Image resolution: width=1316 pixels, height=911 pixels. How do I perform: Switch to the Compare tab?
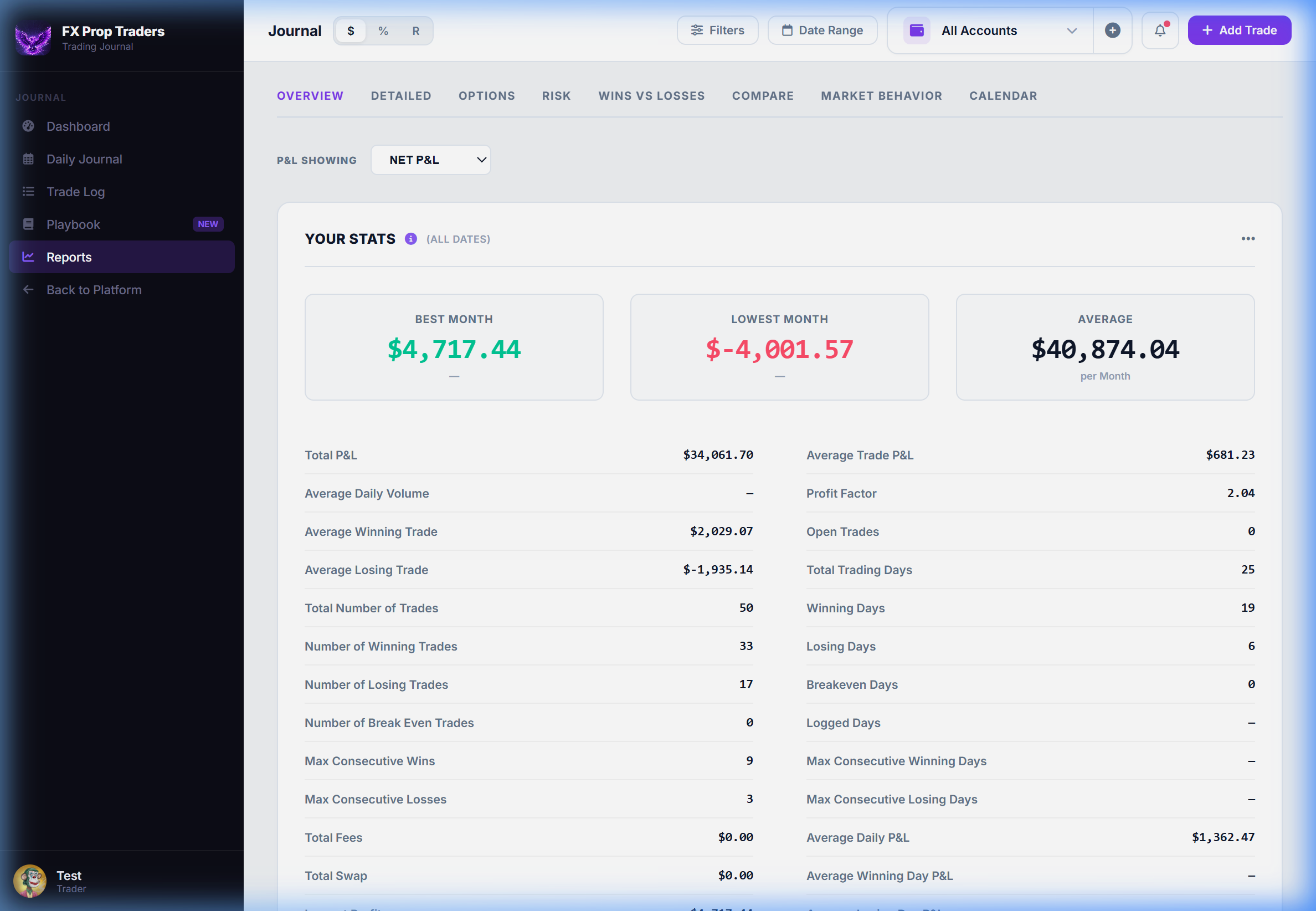click(x=763, y=96)
